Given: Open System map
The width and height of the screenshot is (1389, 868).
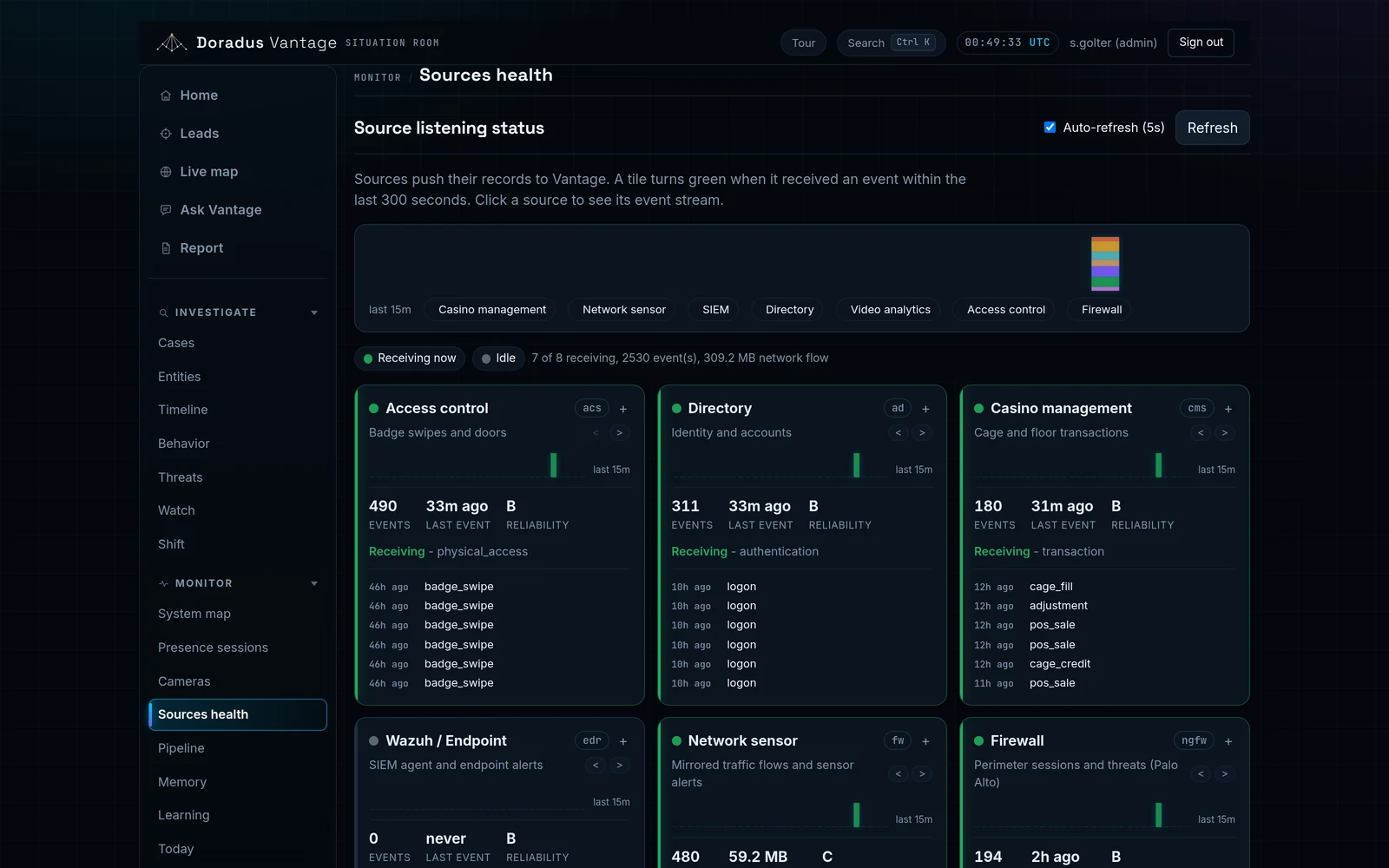Looking at the screenshot, I should click(x=238, y=614).
